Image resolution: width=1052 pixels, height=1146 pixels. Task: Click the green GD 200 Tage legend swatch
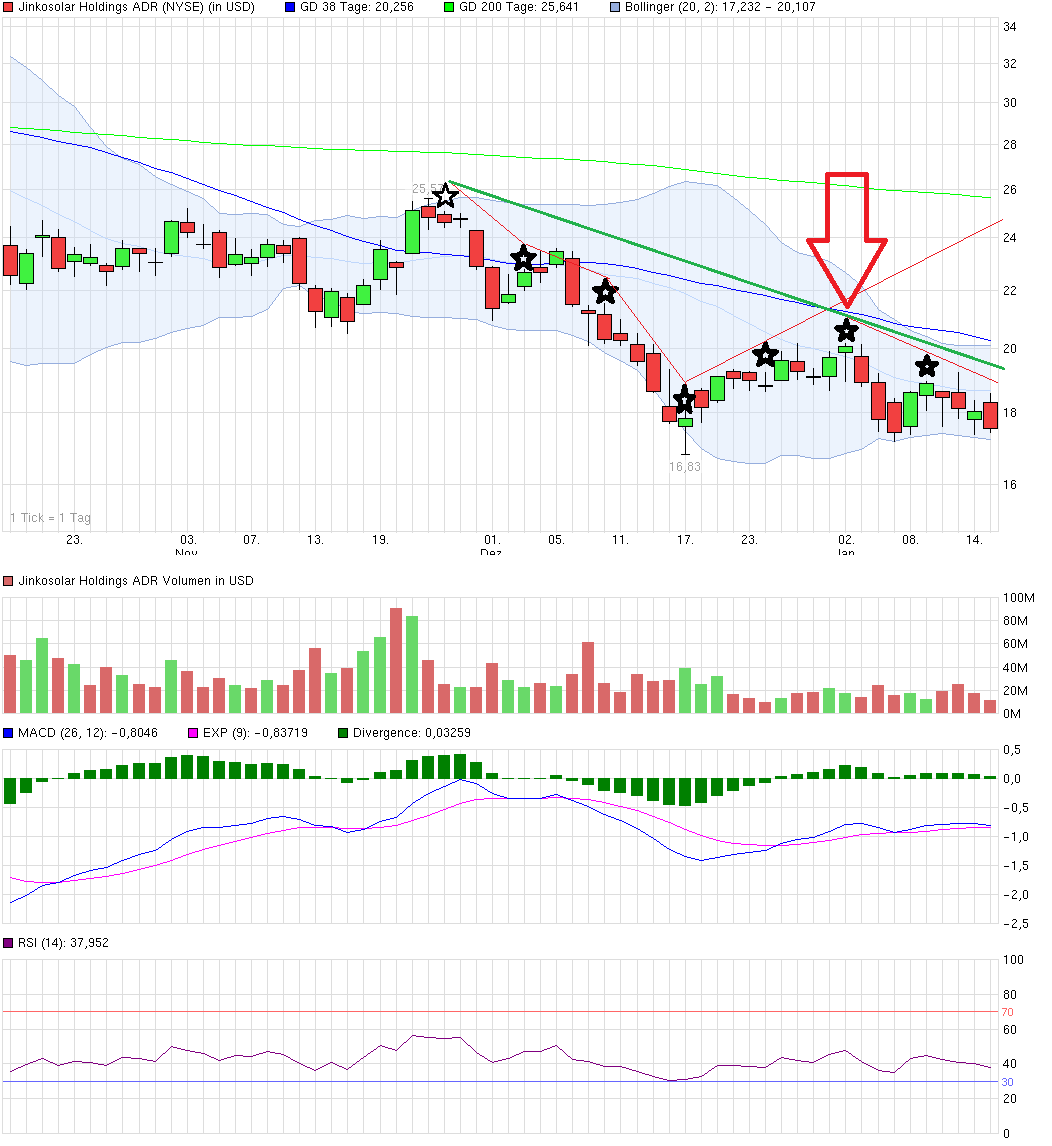pos(449,7)
